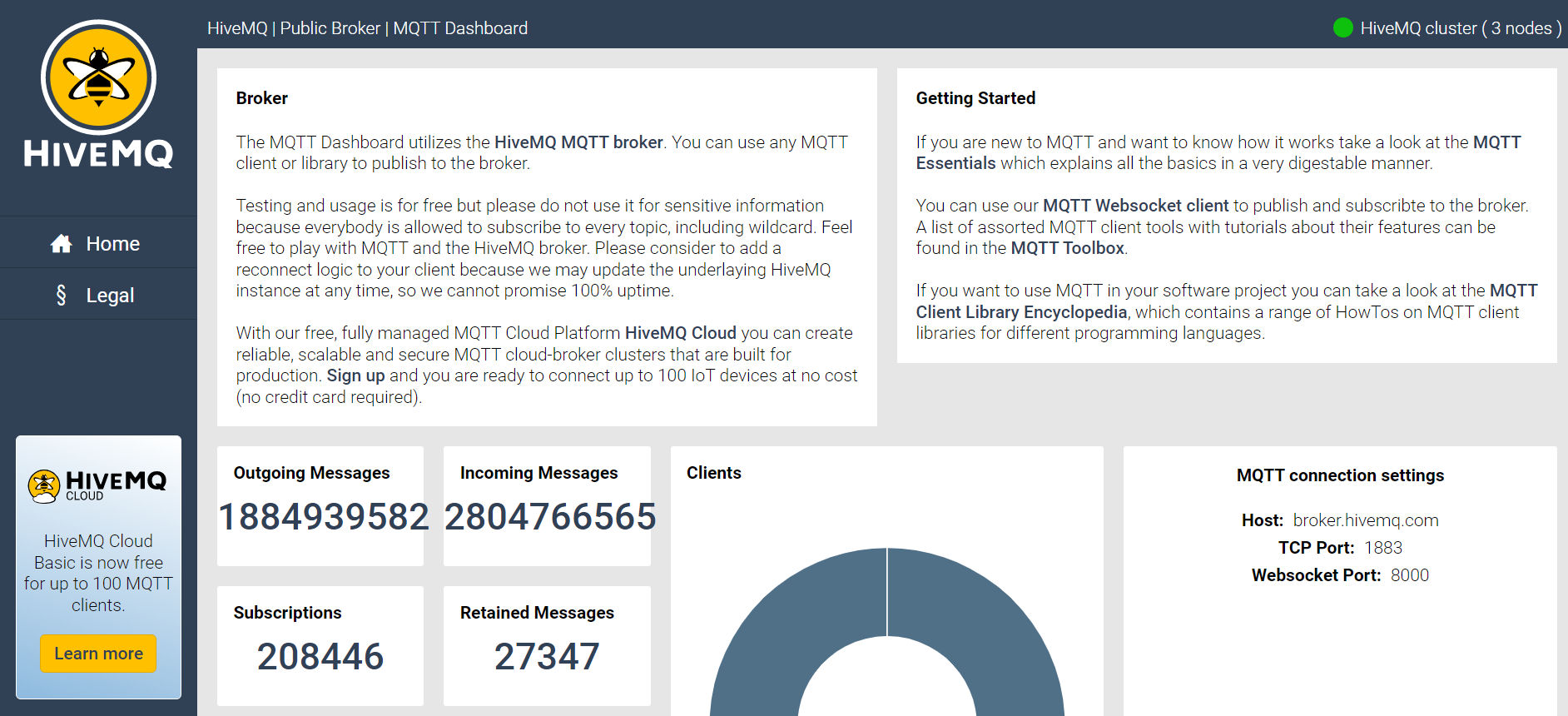Click outgoing messages count 1884939582
Image resolution: width=1568 pixels, height=716 pixels.
pos(323,516)
